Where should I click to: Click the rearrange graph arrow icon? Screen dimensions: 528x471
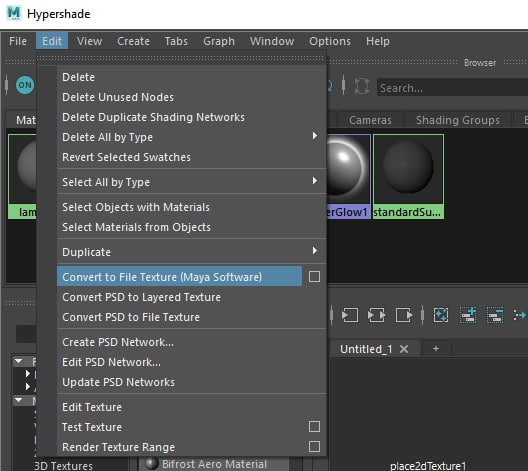(520, 315)
